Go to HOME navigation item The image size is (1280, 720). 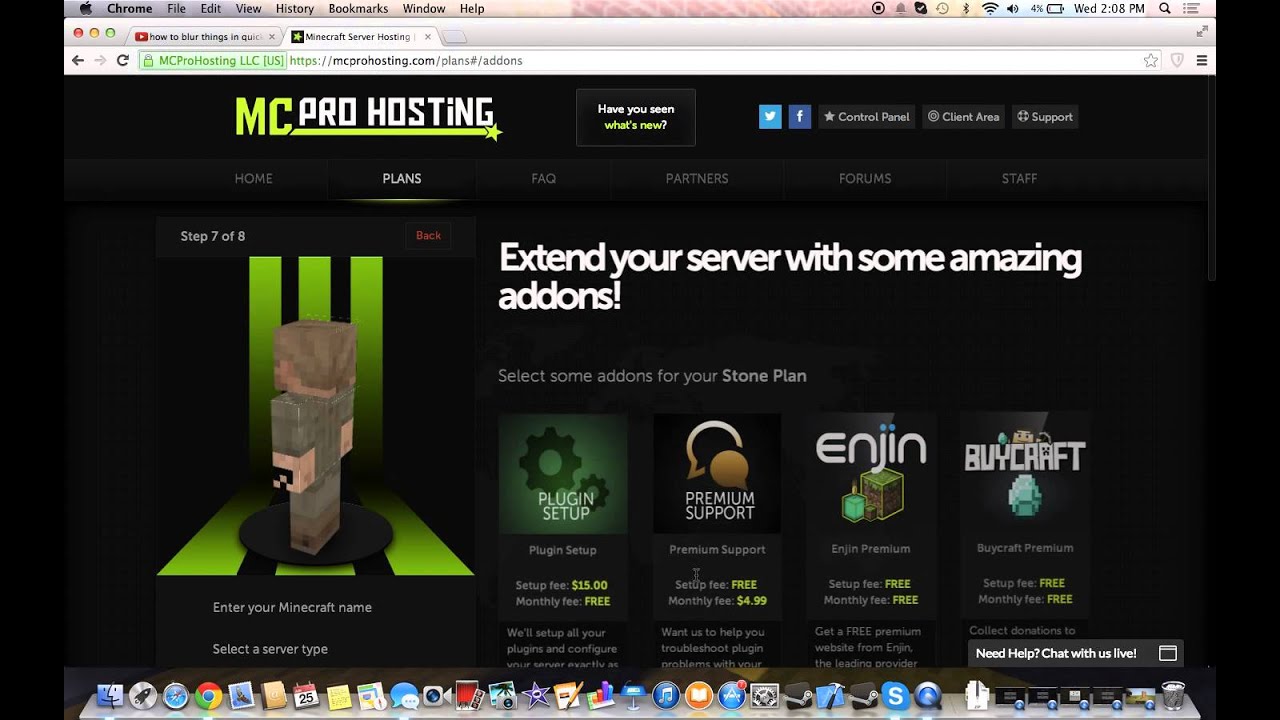pos(253,178)
